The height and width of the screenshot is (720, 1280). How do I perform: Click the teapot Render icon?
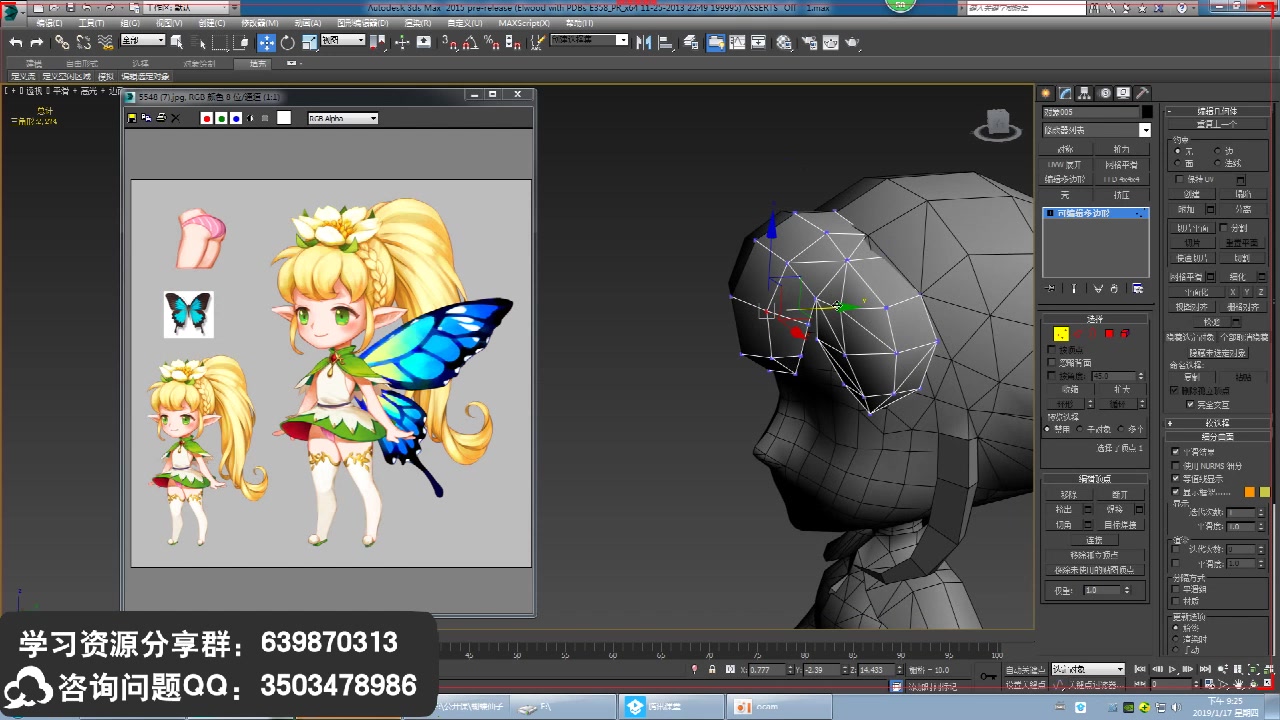852,43
